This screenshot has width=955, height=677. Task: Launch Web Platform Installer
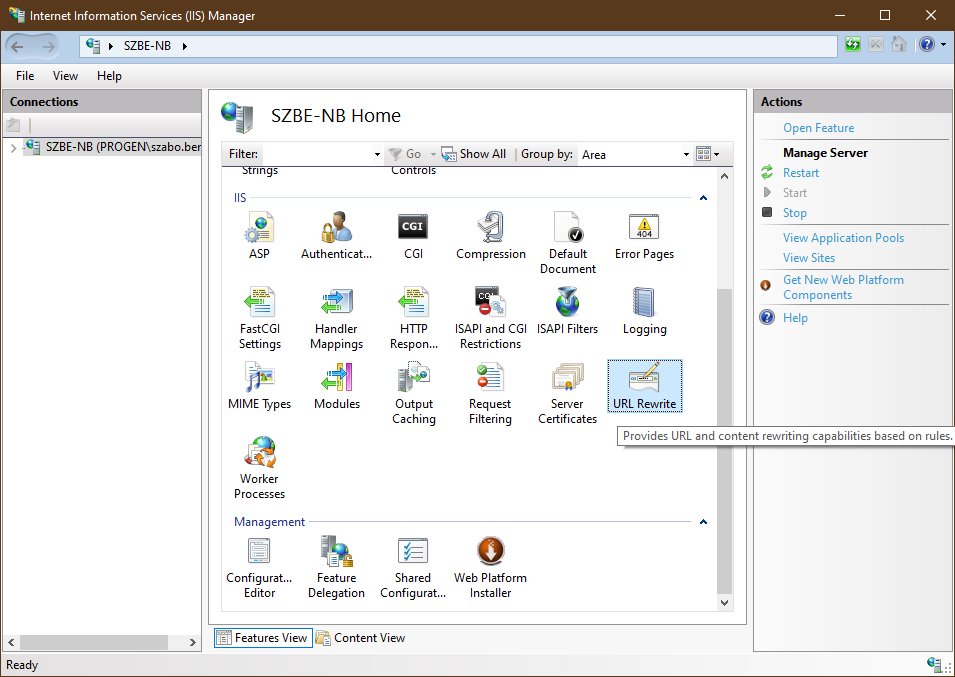click(x=490, y=567)
